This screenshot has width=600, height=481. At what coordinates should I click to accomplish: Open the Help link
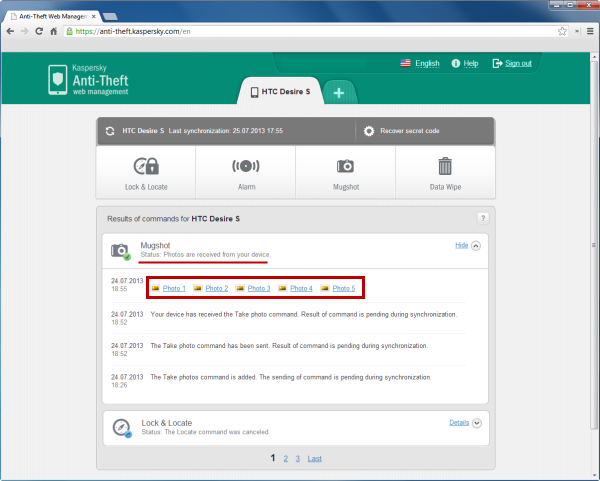click(471, 64)
